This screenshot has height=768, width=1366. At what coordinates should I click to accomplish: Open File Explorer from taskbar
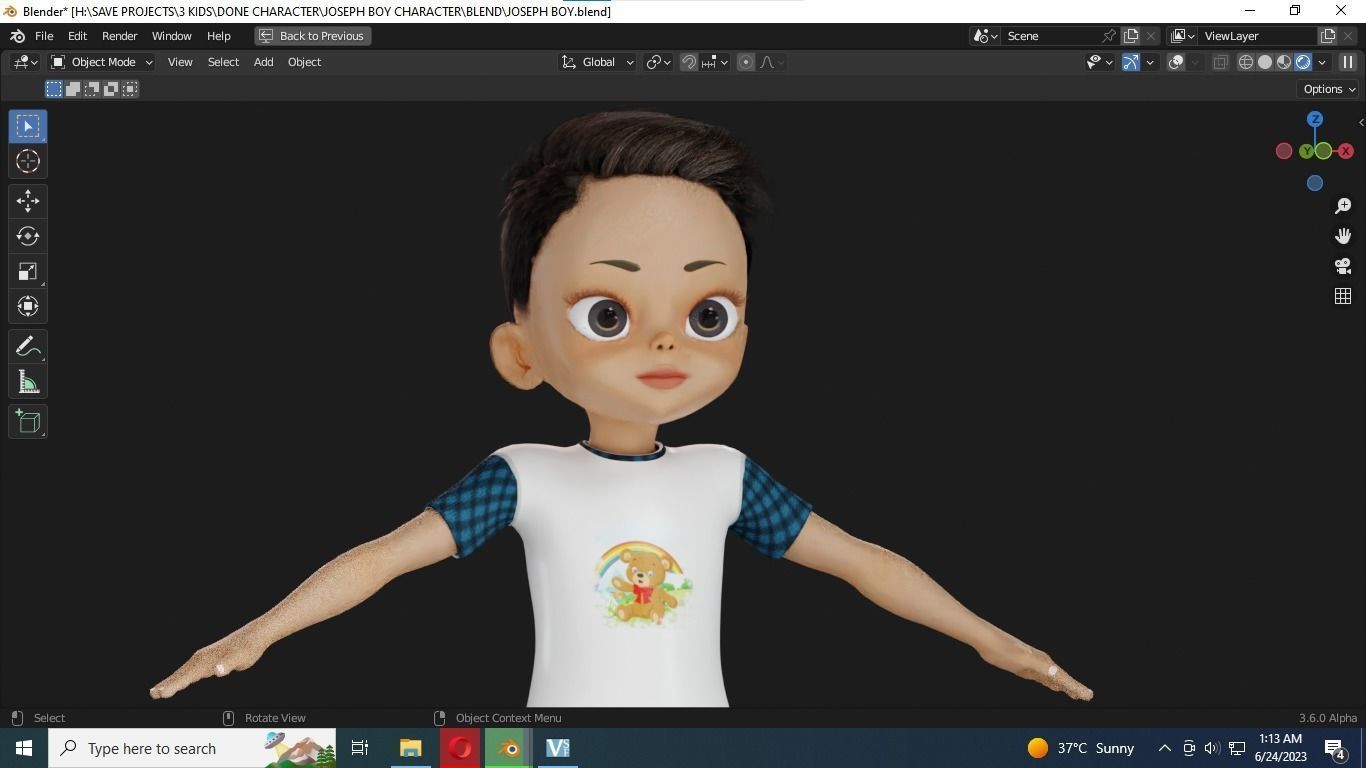click(410, 748)
